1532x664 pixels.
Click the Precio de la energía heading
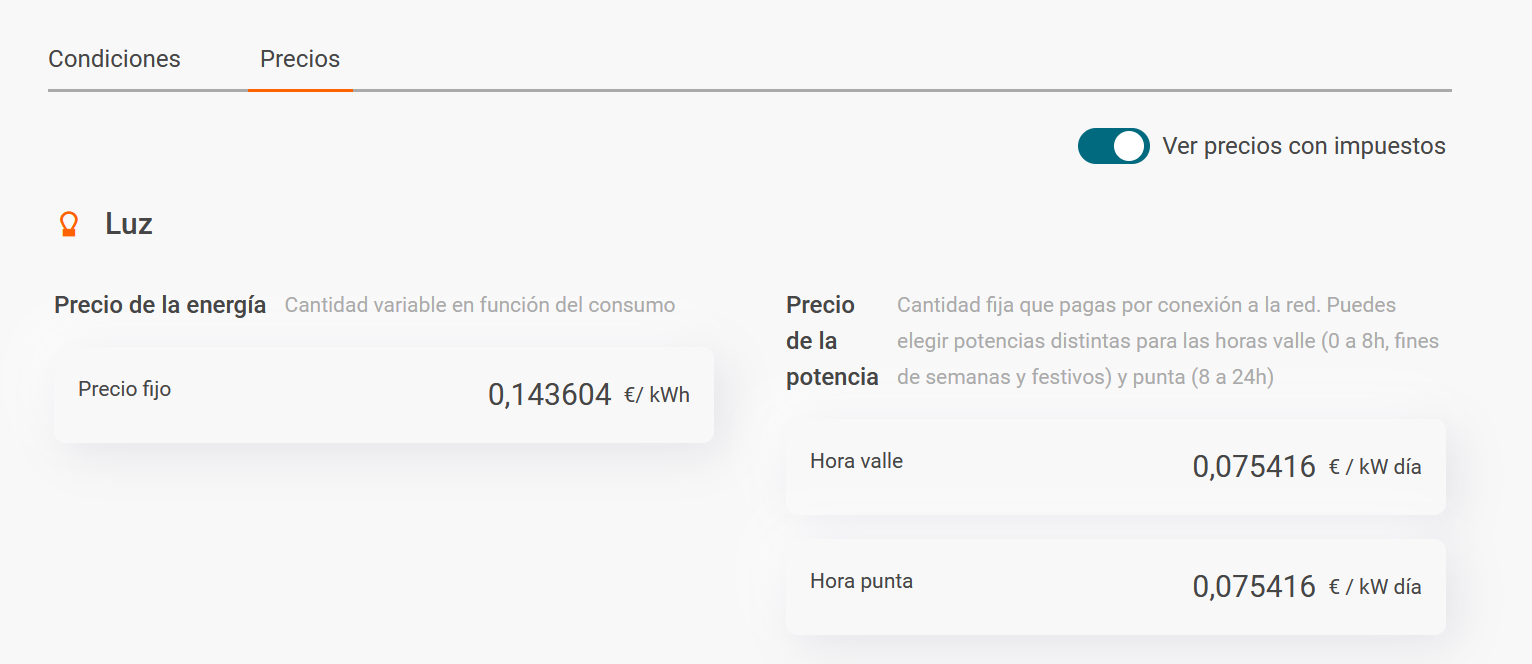(x=160, y=305)
